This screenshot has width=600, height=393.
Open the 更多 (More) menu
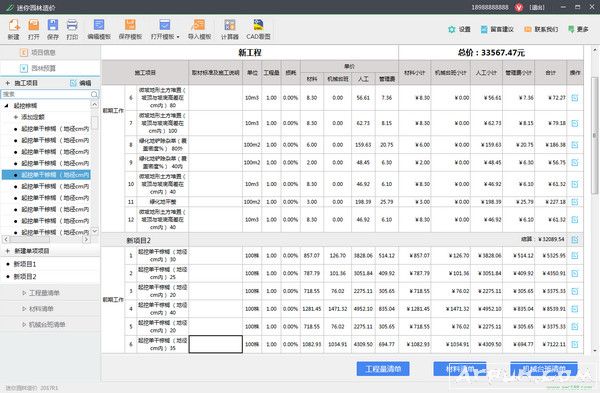click(x=578, y=29)
